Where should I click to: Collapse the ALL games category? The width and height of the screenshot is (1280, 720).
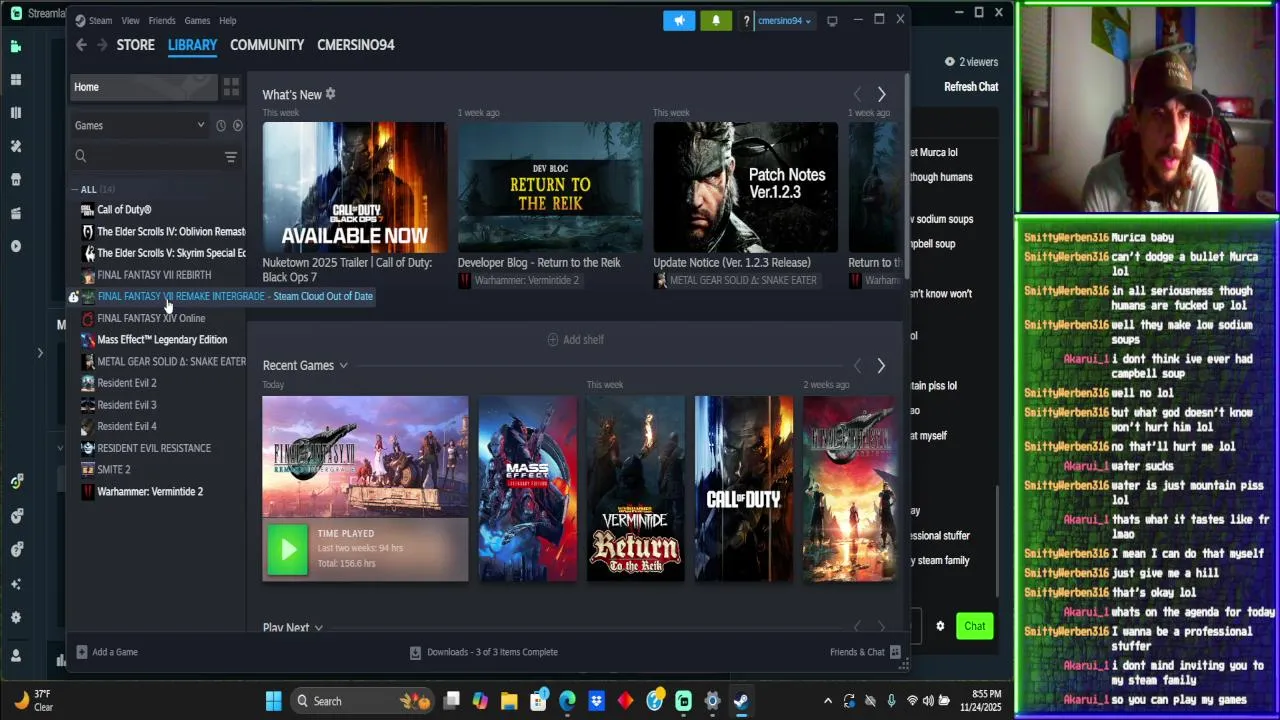coord(75,189)
